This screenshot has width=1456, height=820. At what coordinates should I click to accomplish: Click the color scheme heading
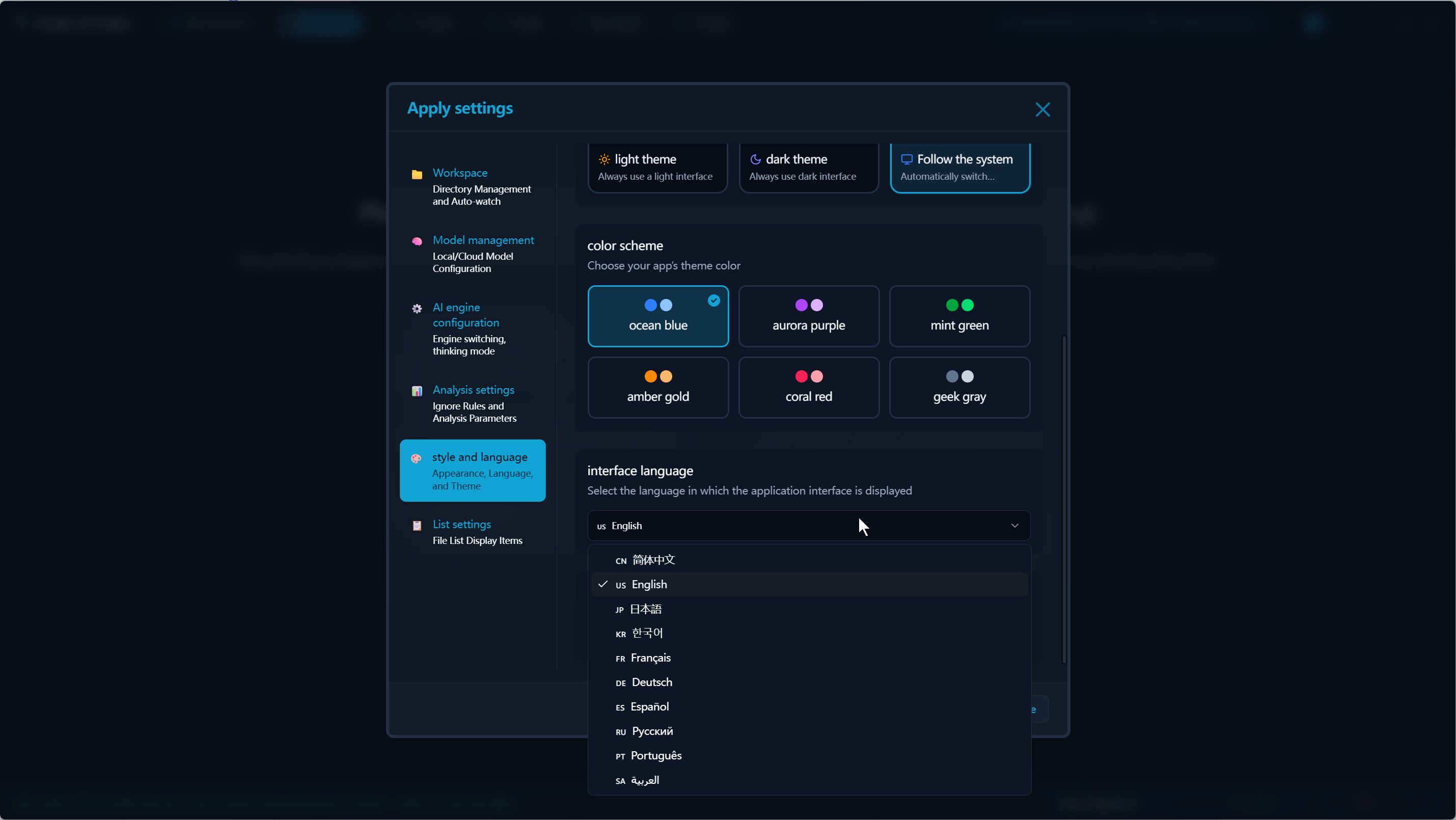point(624,246)
